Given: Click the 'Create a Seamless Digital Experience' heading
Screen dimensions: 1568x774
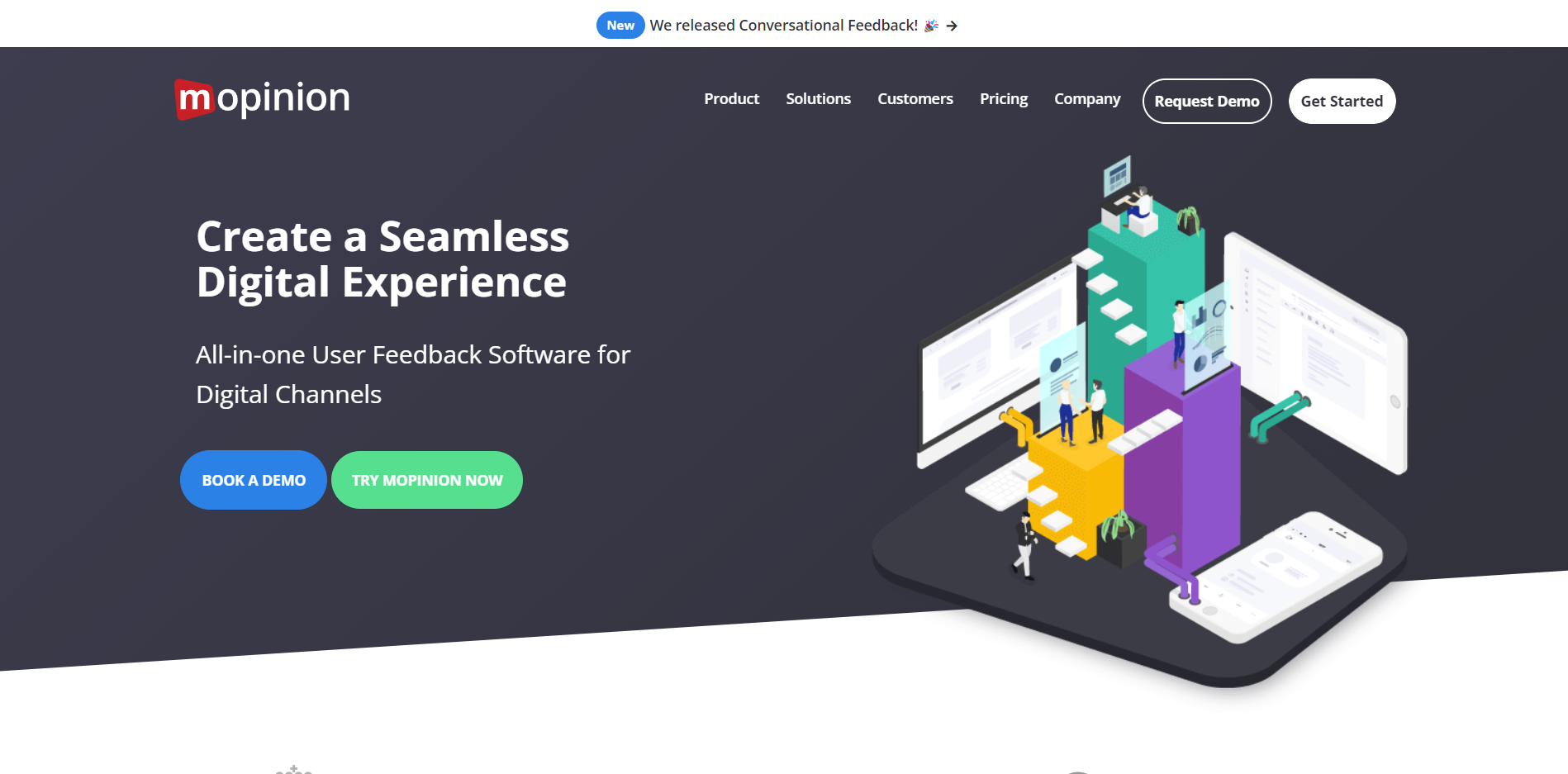Looking at the screenshot, I should [x=382, y=259].
